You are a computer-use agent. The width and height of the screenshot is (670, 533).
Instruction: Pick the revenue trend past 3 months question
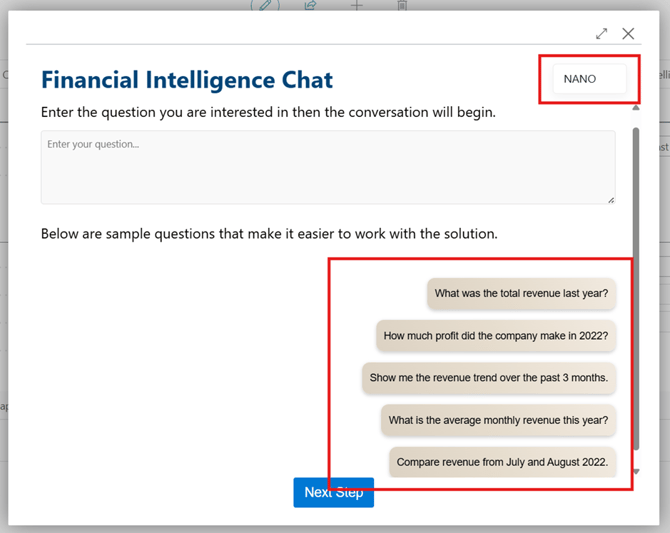489,378
